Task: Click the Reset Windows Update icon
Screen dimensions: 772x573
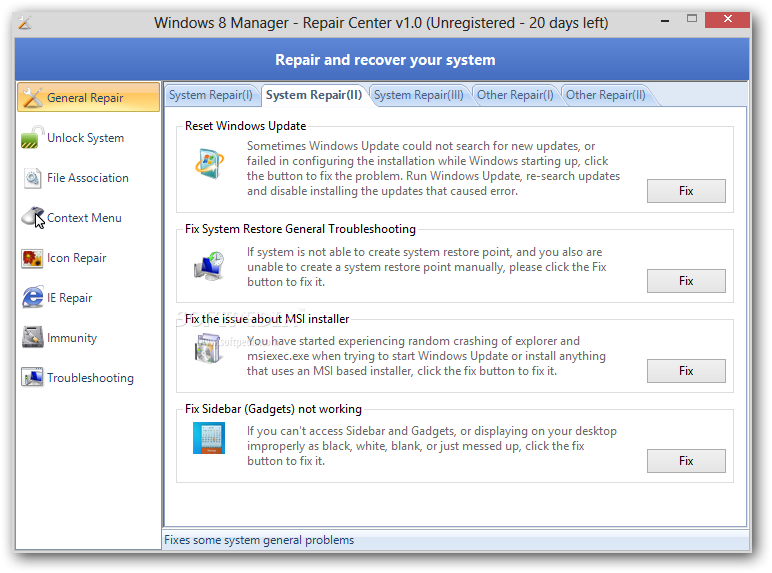Action: pos(209,163)
